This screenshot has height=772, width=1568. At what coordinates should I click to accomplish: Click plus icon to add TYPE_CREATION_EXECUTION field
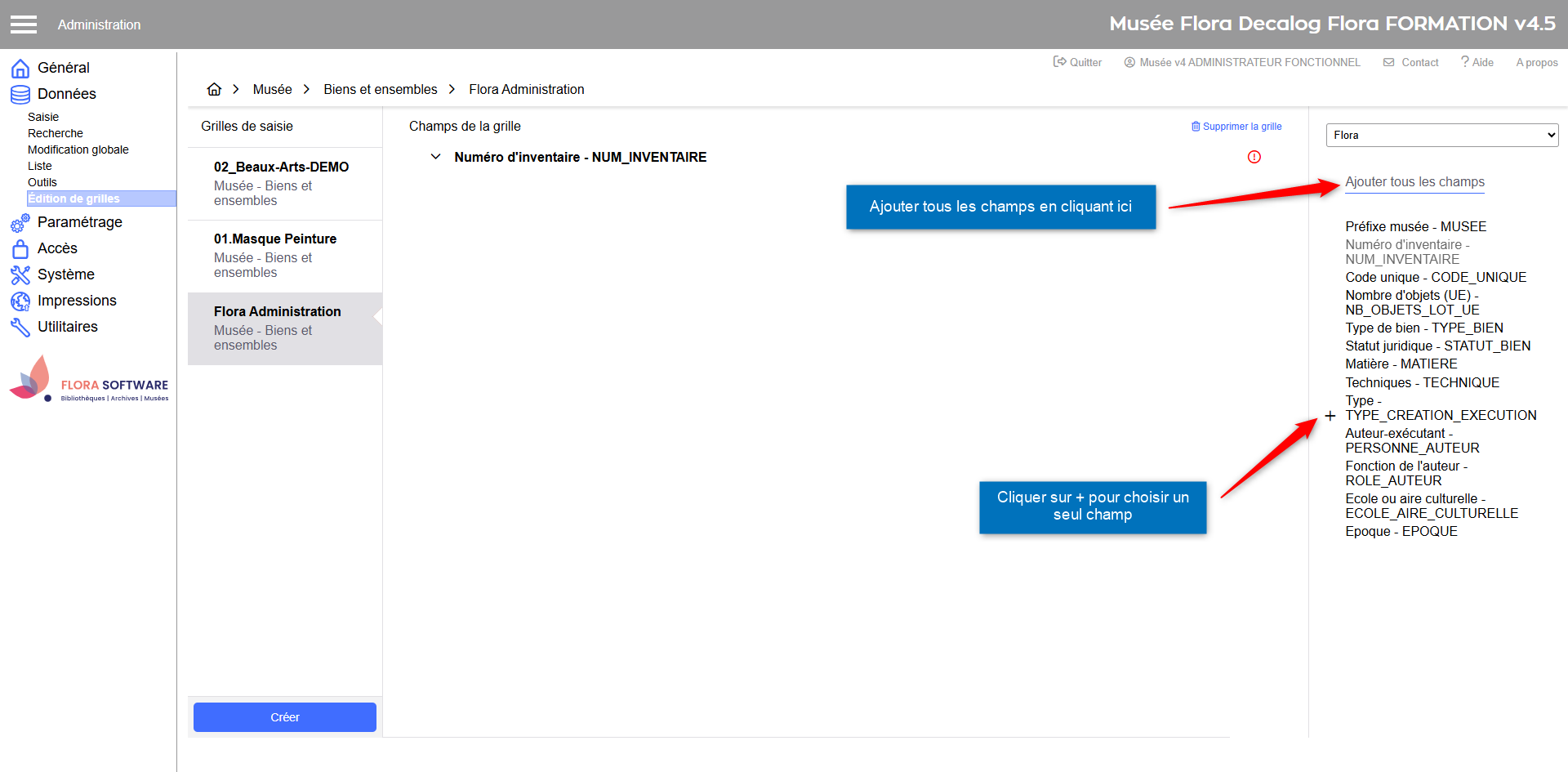click(1330, 416)
